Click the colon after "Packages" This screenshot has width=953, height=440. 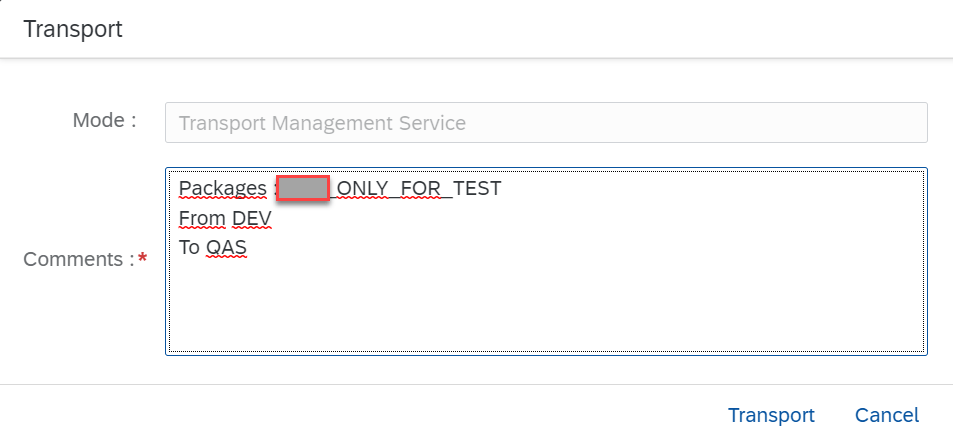coord(273,188)
